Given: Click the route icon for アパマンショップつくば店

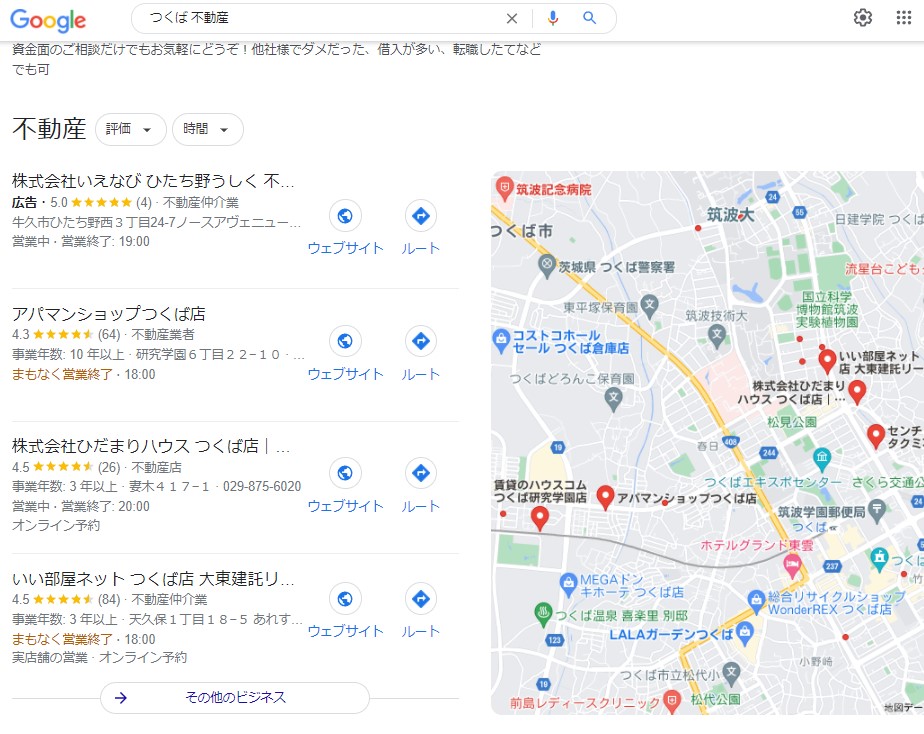Looking at the screenshot, I should click(421, 341).
